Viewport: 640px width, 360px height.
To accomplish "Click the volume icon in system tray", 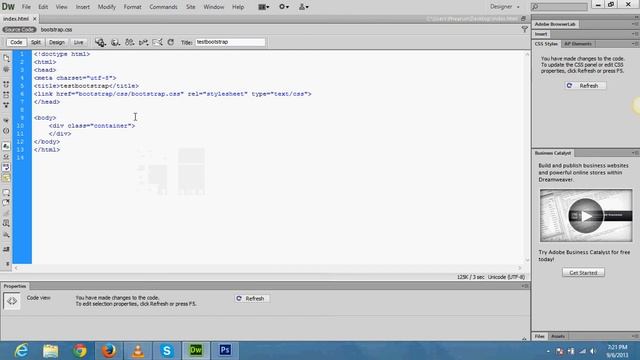I will click(x=593, y=351).
